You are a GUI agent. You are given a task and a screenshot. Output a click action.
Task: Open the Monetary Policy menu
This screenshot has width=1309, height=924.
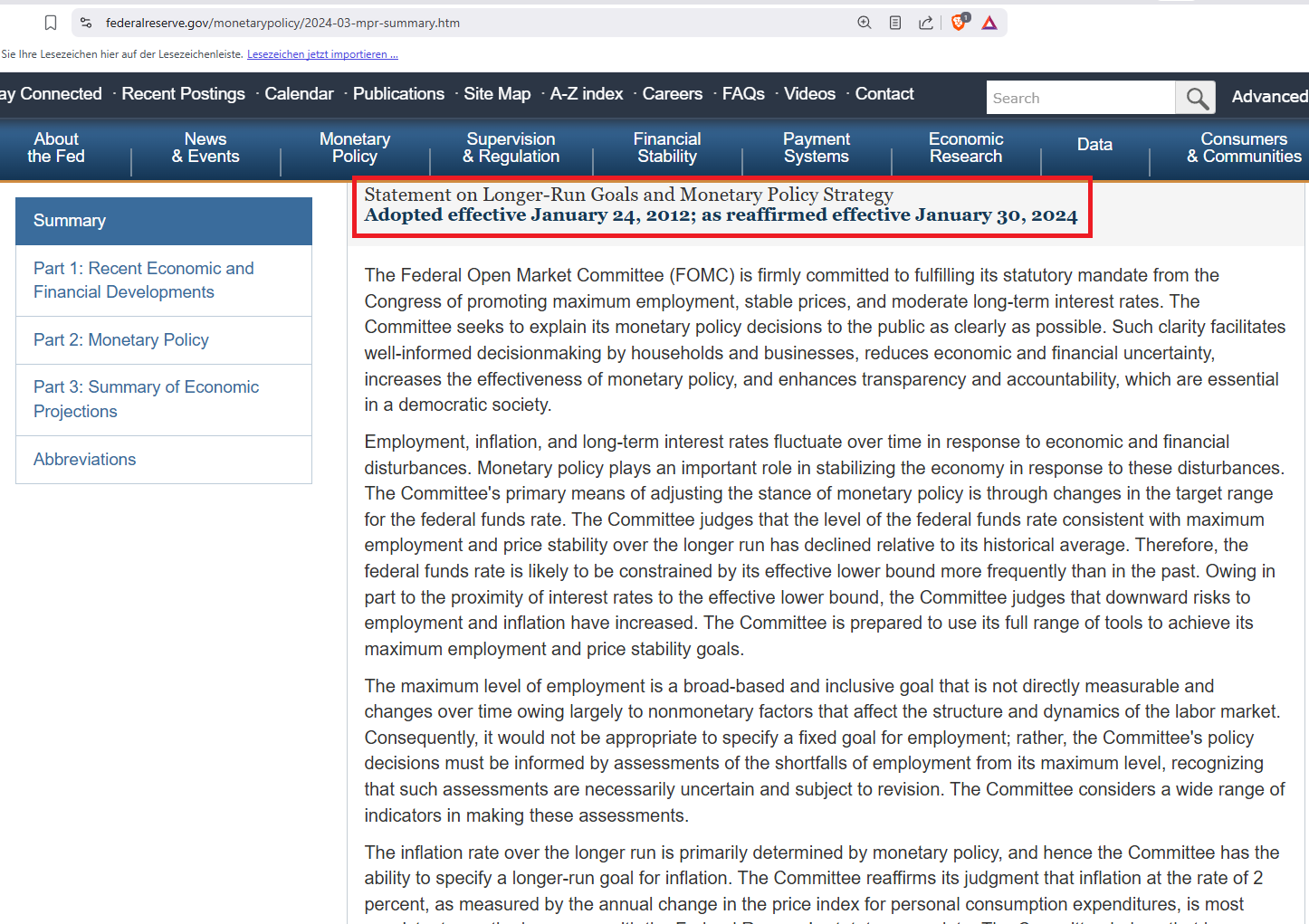click(355, 148)
